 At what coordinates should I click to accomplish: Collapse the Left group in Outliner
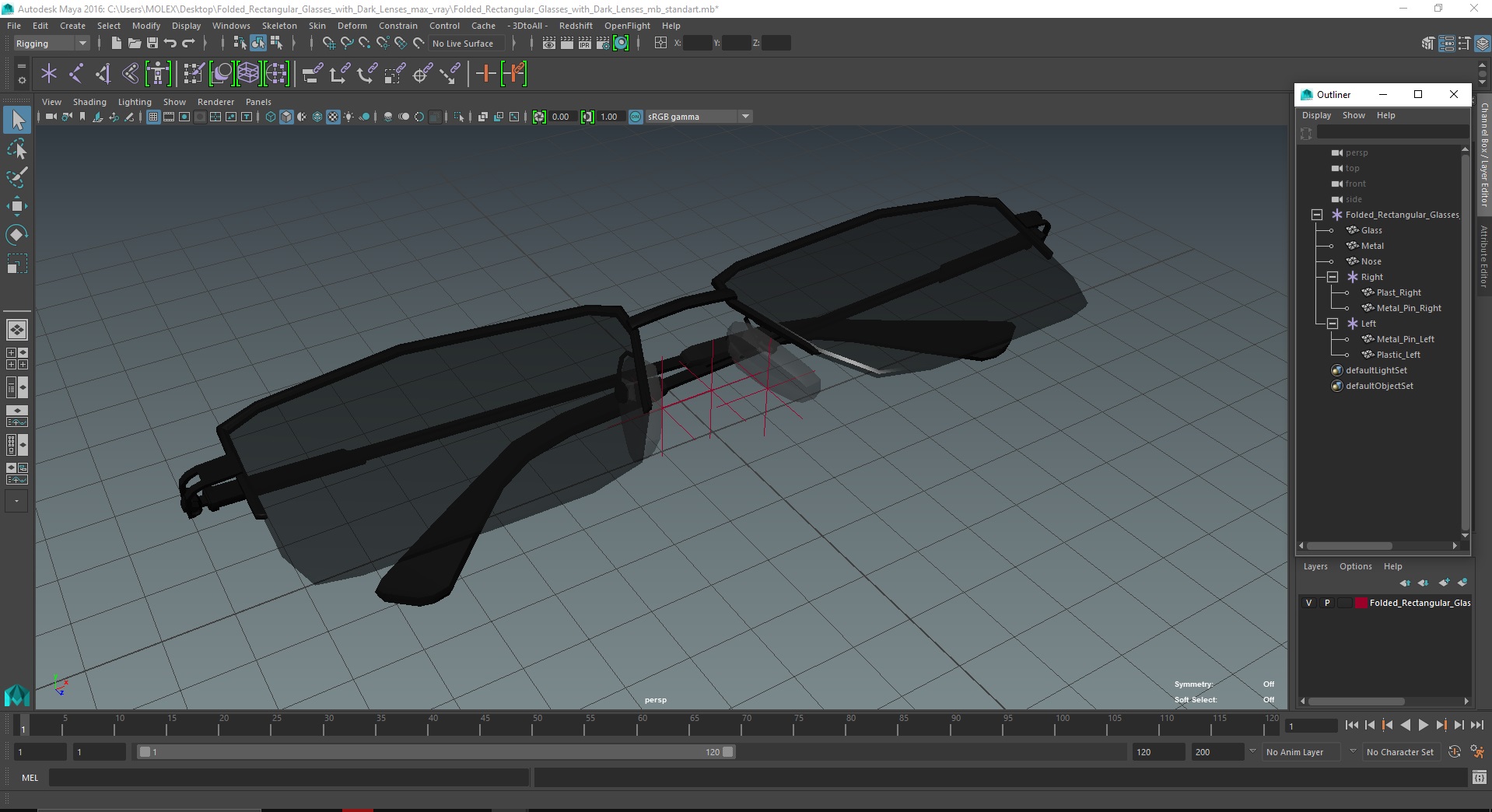(x=1332, y=324)
